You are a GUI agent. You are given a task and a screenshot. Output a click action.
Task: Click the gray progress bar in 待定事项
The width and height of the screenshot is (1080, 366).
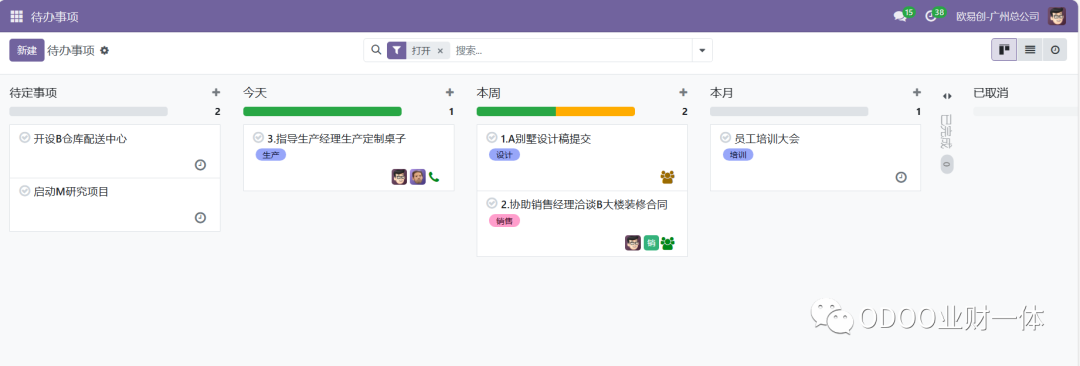click(89, 112)
